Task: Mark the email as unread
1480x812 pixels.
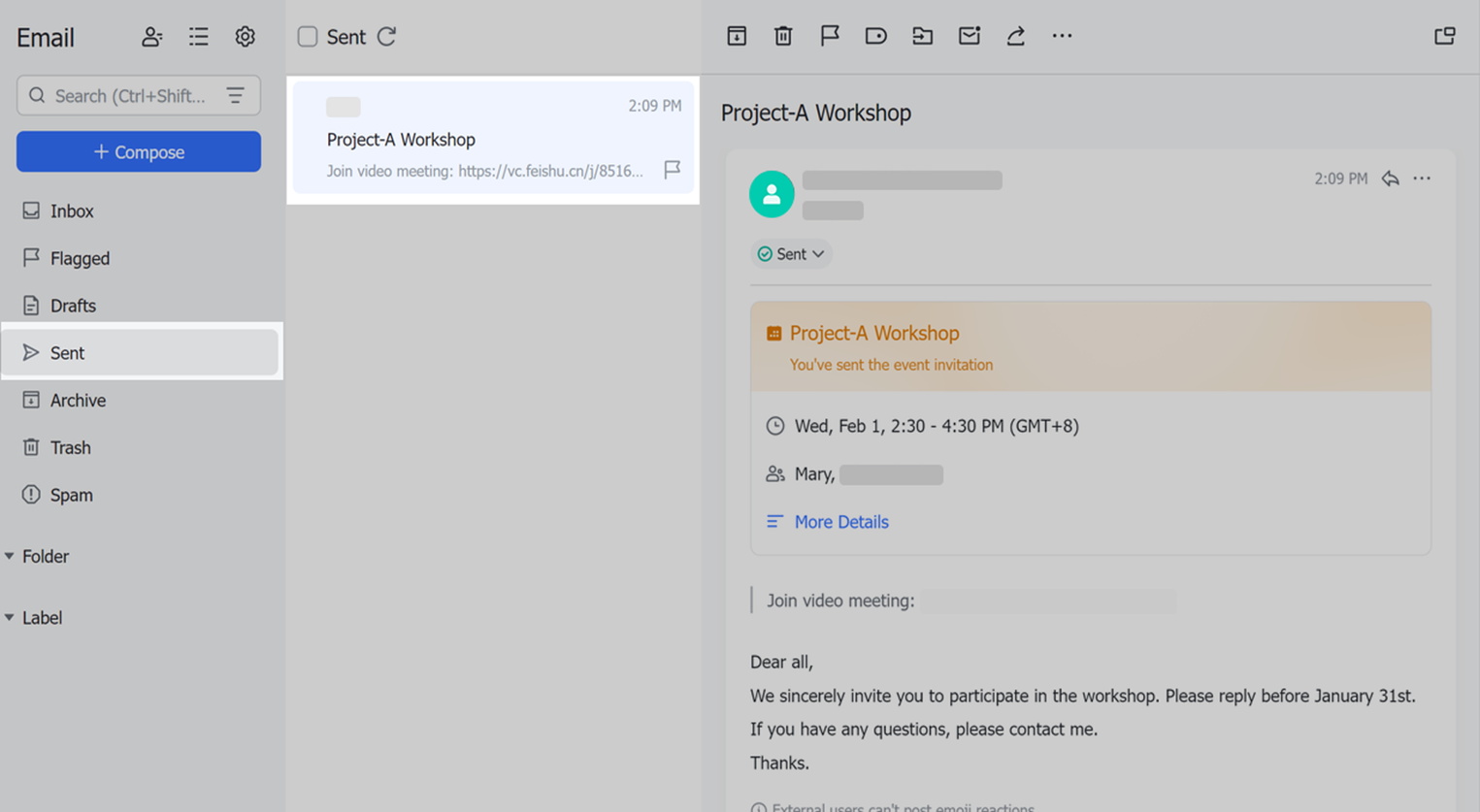Action: (x=969, y=36)
